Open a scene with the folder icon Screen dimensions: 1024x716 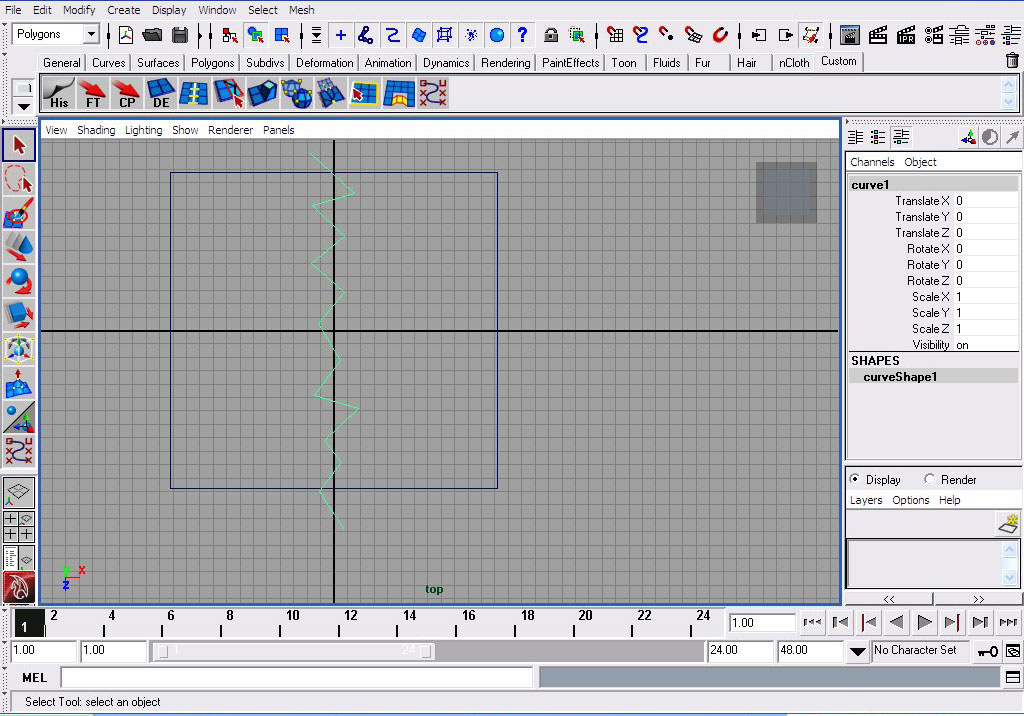[152, 35]
